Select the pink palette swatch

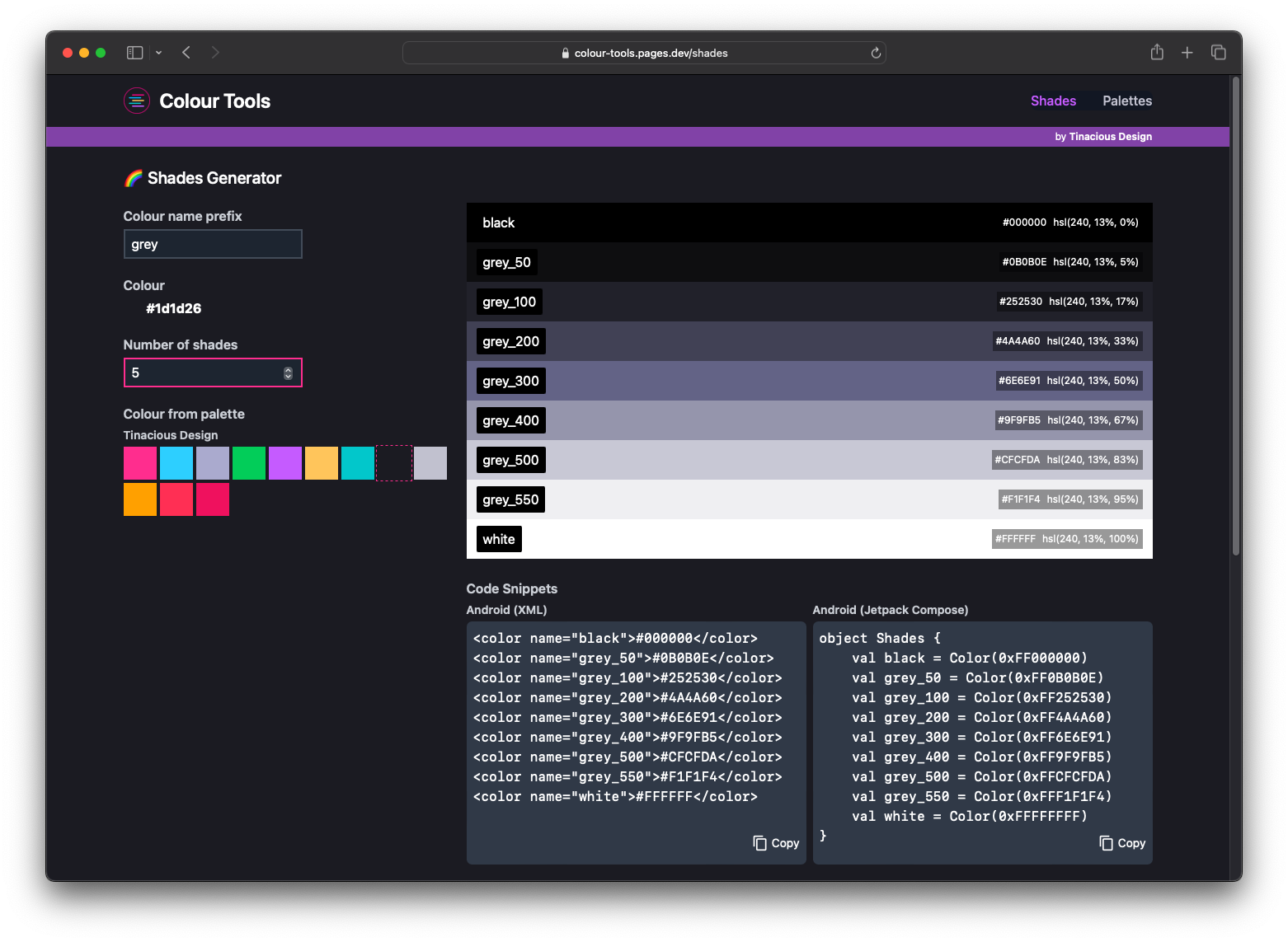coord(140,463)
